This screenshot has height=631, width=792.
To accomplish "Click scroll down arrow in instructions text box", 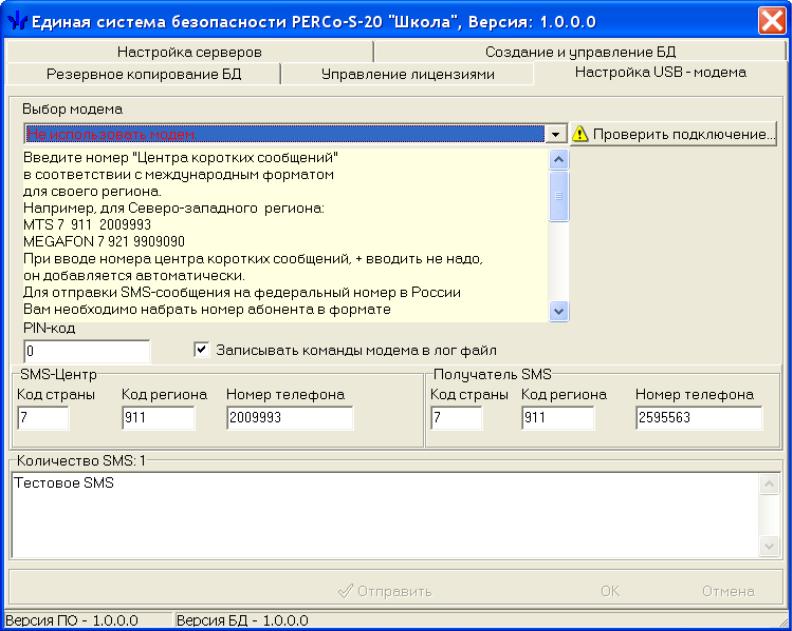I will (x=559, y=311).
